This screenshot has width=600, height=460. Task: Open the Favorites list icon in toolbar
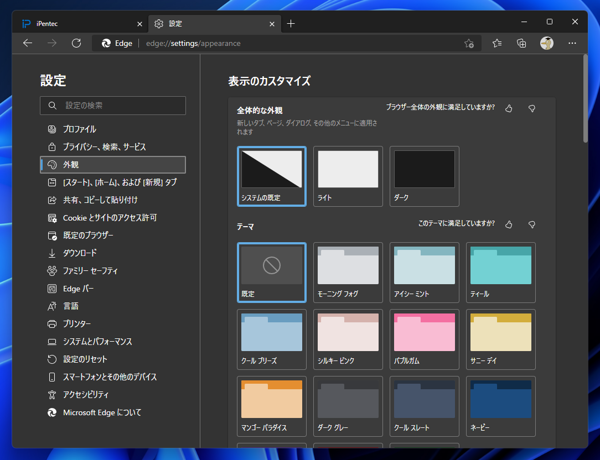497,44
